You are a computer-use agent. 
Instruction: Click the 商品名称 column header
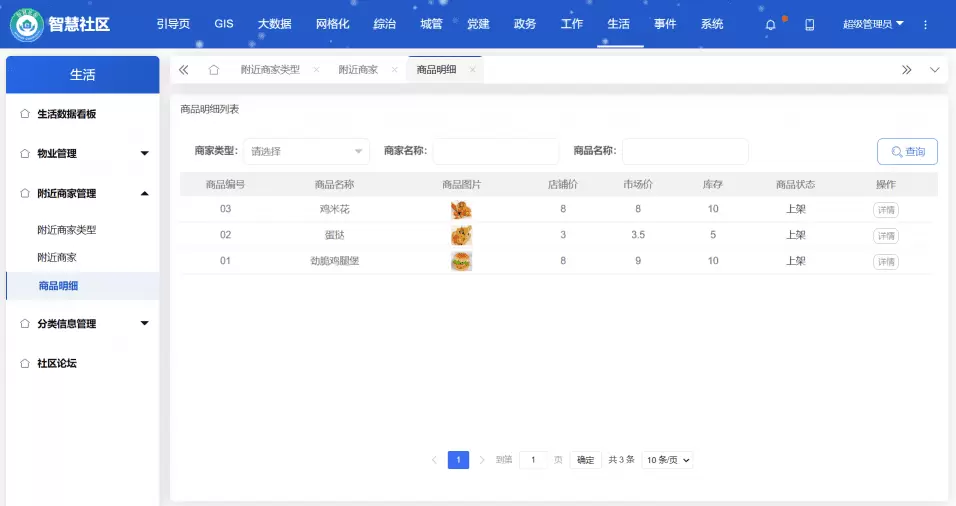(334, 185)
